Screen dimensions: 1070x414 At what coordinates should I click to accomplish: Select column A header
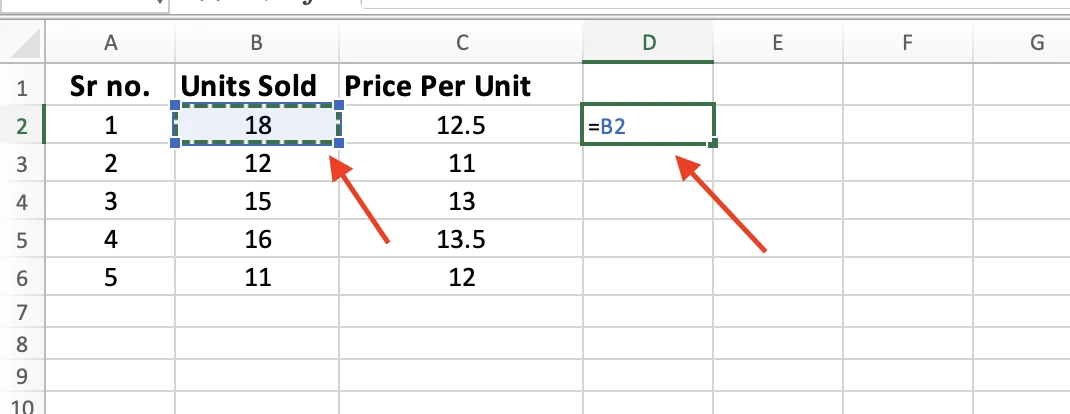point(110,44)
